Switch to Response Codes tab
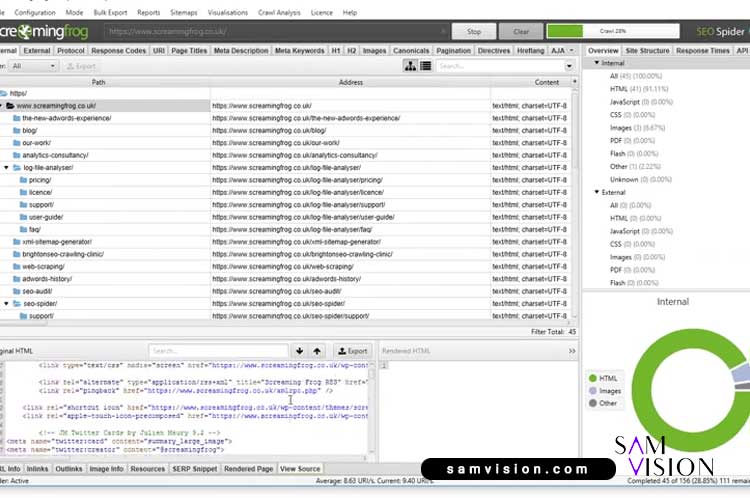The image size is (750, 500). pos(119,51)
